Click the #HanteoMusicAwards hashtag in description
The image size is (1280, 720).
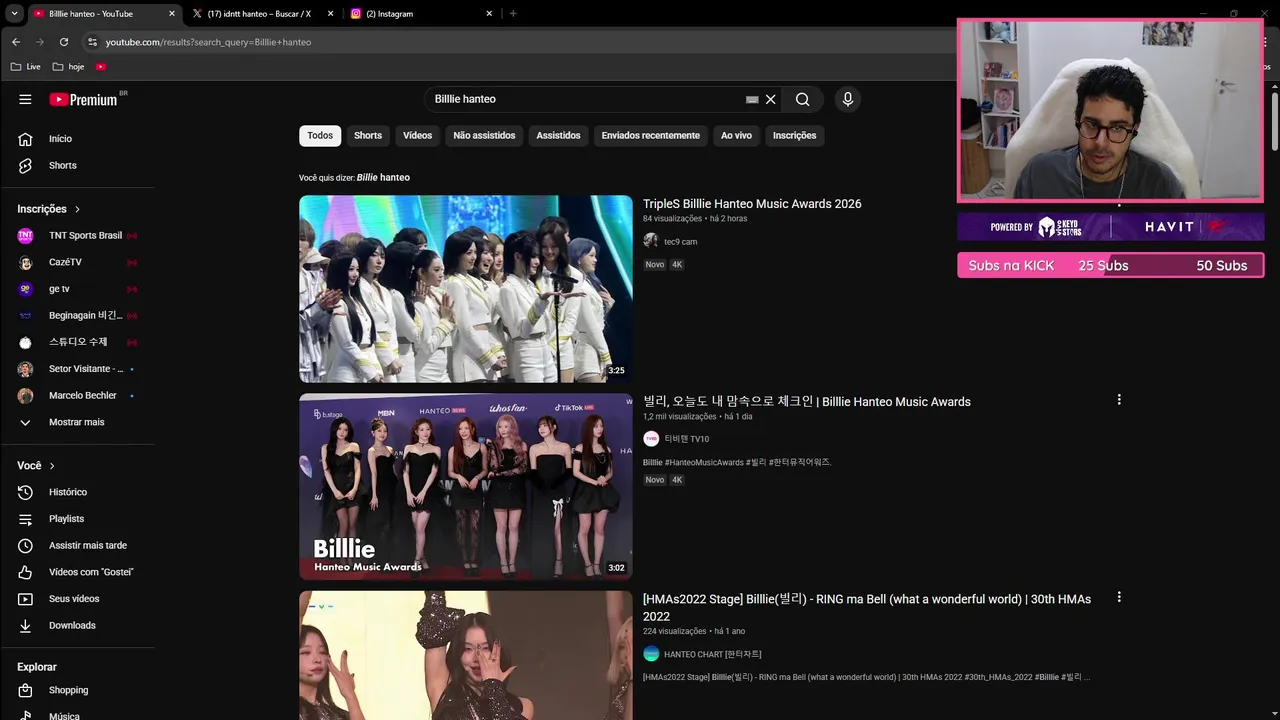pos(705,462)
